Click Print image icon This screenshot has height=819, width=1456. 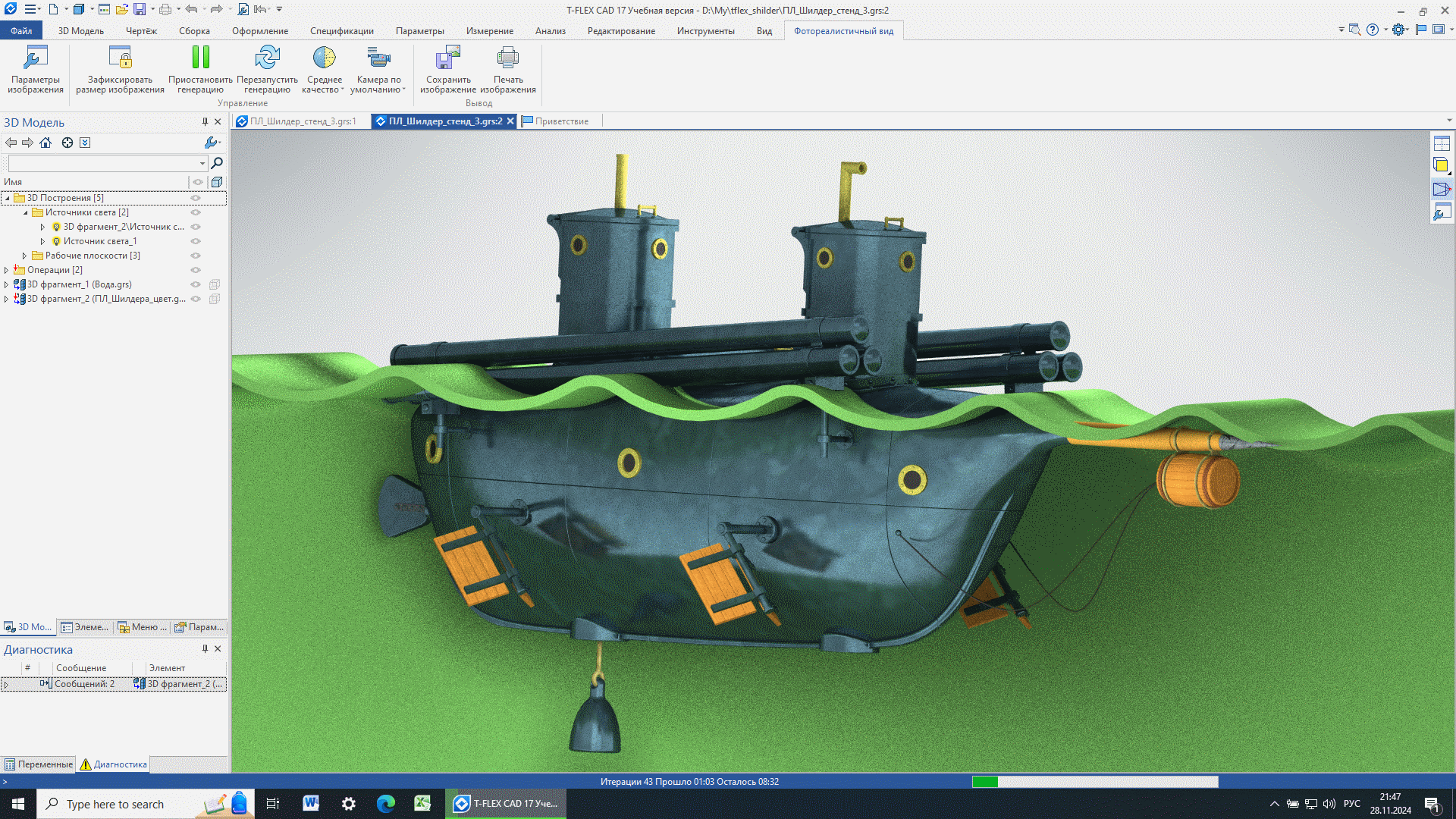click(507, 58)
